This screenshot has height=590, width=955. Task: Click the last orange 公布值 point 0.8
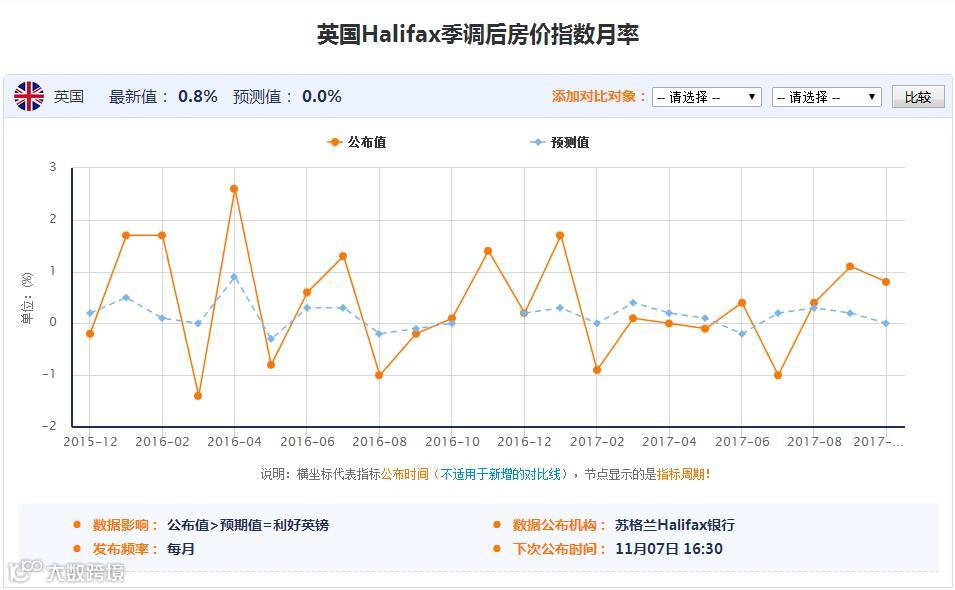pos(886,282)
